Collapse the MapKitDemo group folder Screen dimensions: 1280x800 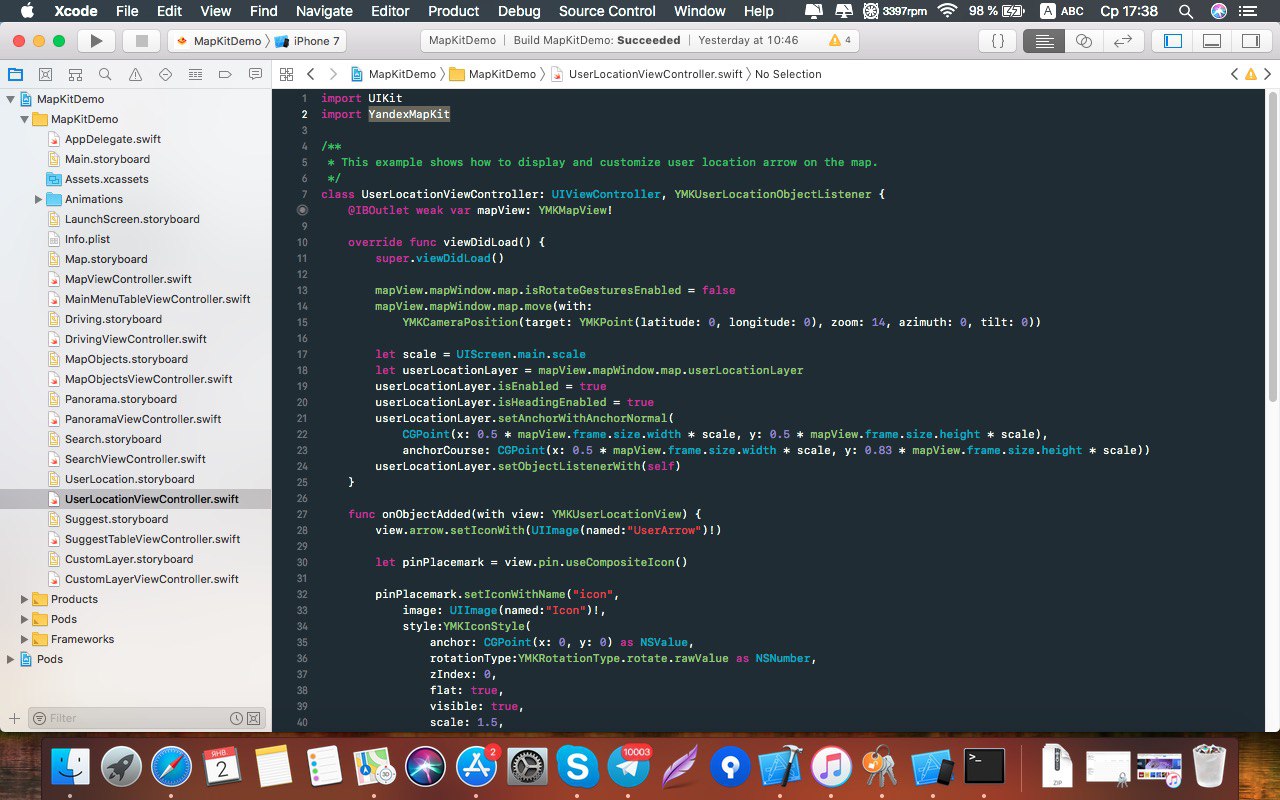tap(25, 119)
